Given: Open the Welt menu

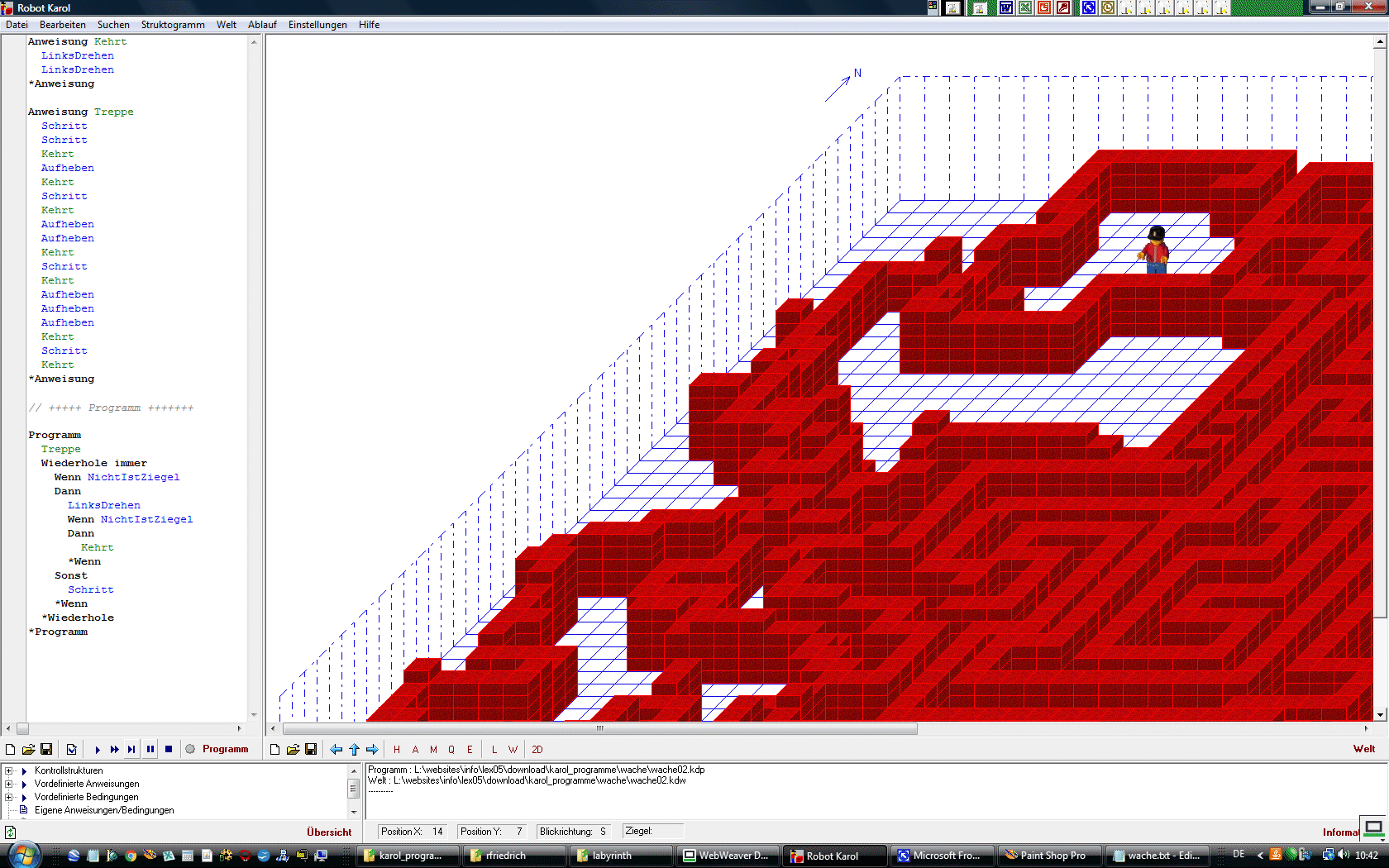Looking at the screenshot, I should pos(227,25).
